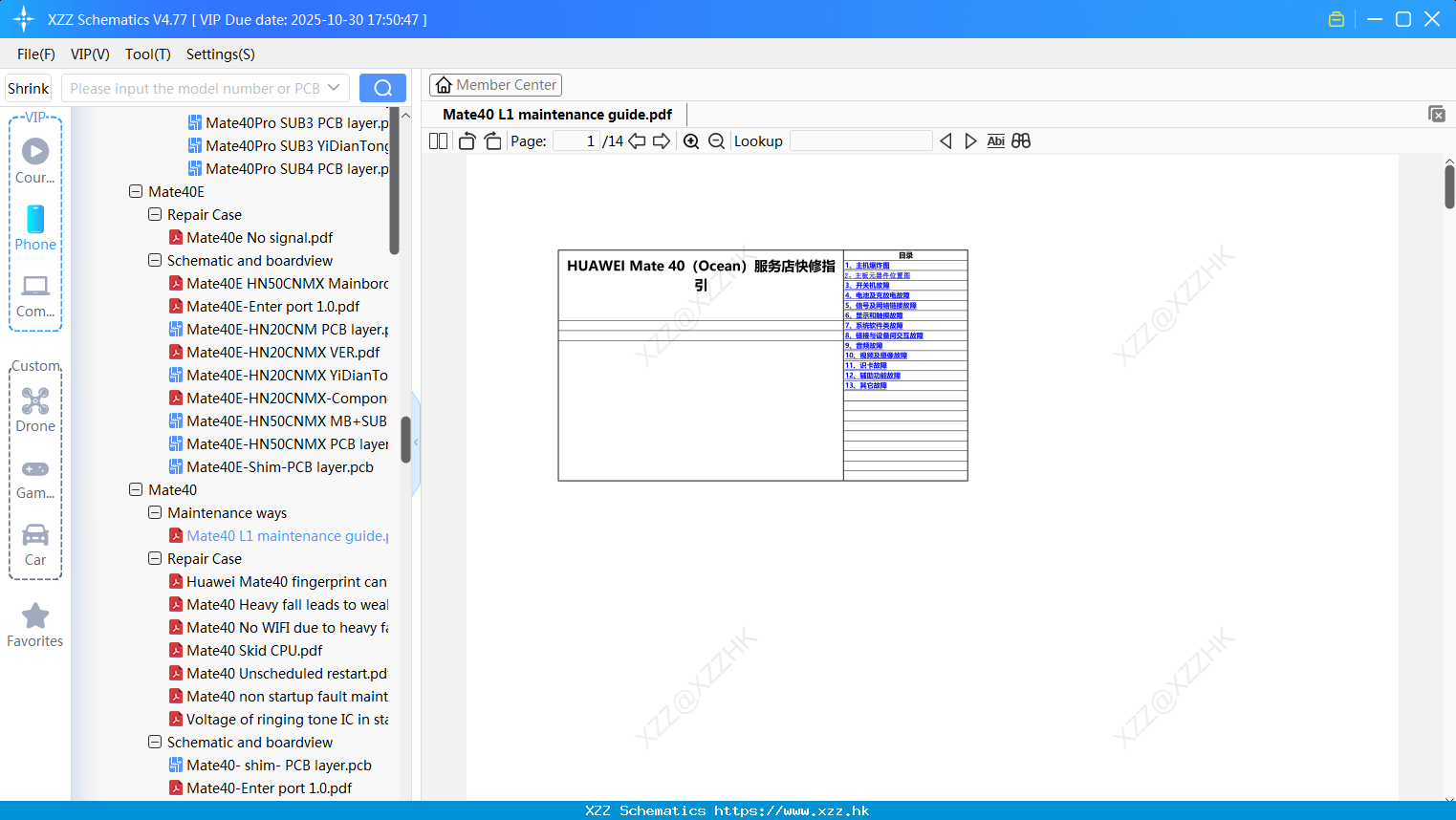The width and height of the screenshot is (1456, 820).
Task: Click the Lookup text field
Action: (861, 141)
